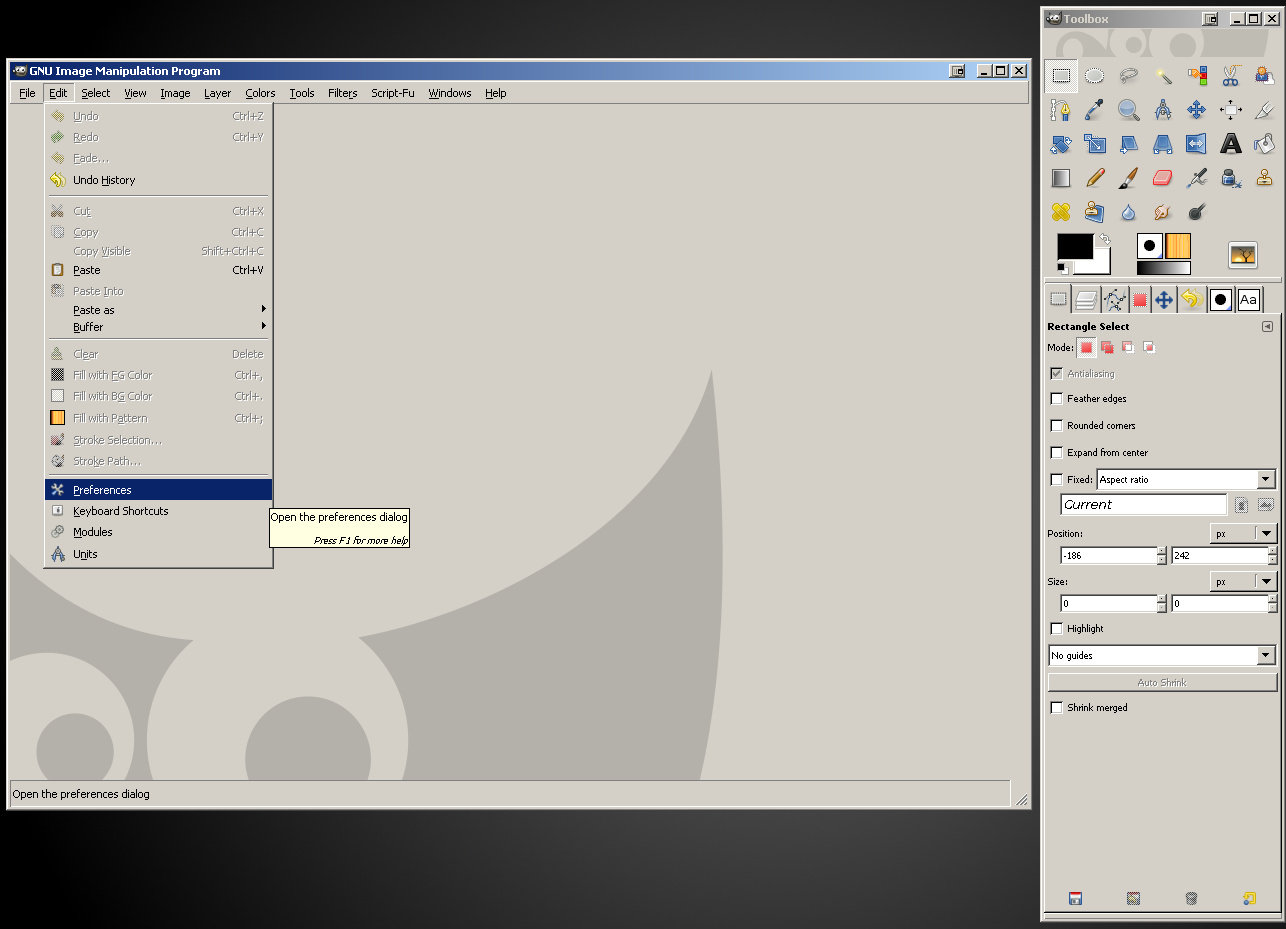Click the black foreground color swatch
1286x929 pixels.
pos(1075,246)
